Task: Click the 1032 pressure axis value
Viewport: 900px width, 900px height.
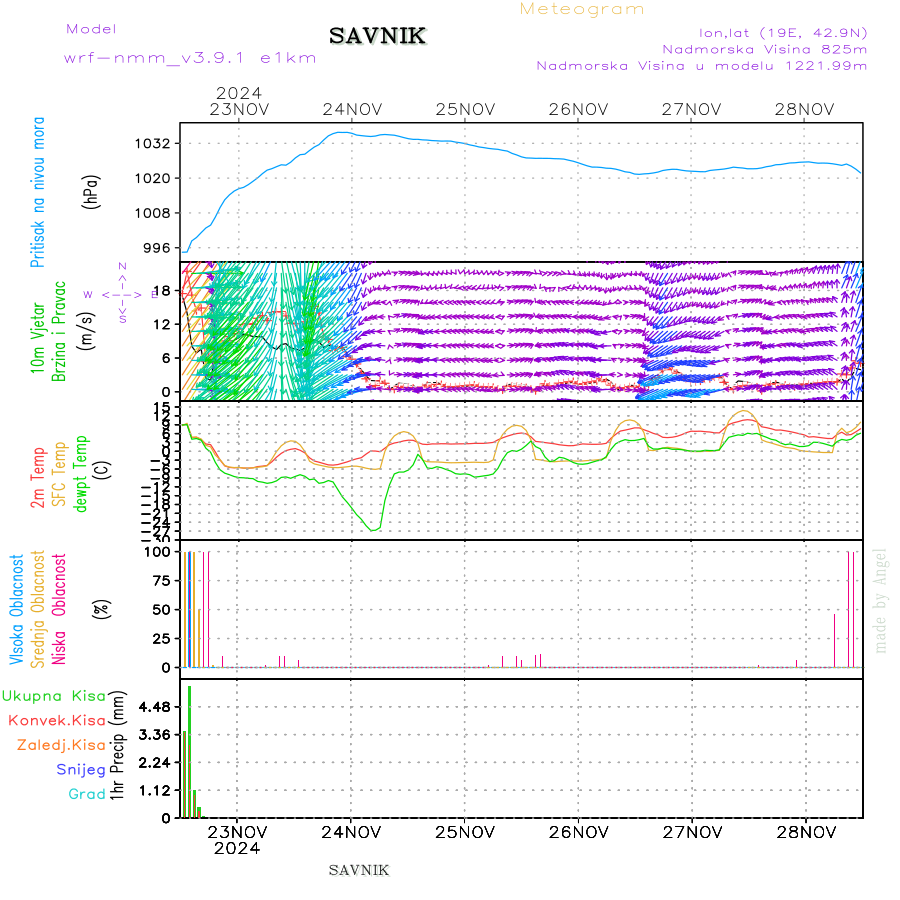Action: (153, 143)
